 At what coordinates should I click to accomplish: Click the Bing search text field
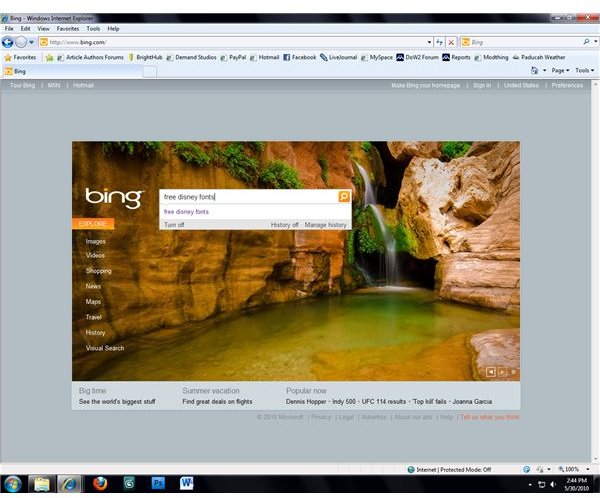pos(249,197)
